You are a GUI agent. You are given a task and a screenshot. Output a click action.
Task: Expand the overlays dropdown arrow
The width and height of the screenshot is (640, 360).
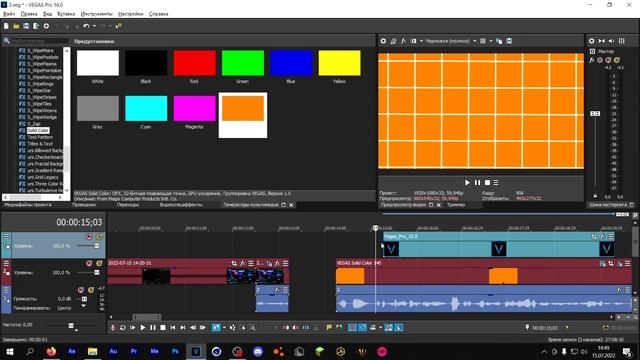[491, 41]
